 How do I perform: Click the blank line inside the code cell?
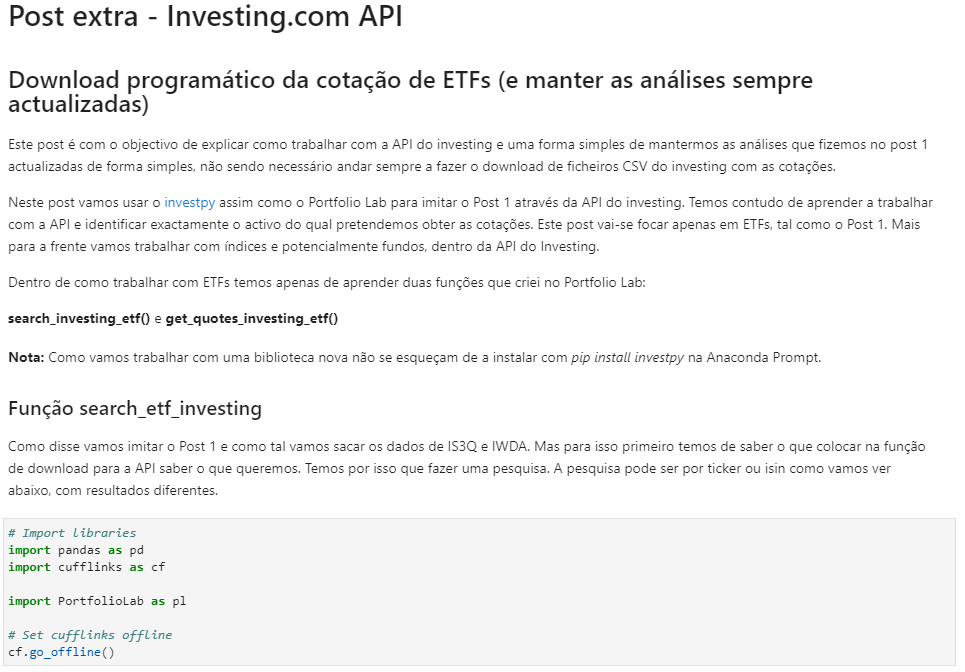click(200, 584)
